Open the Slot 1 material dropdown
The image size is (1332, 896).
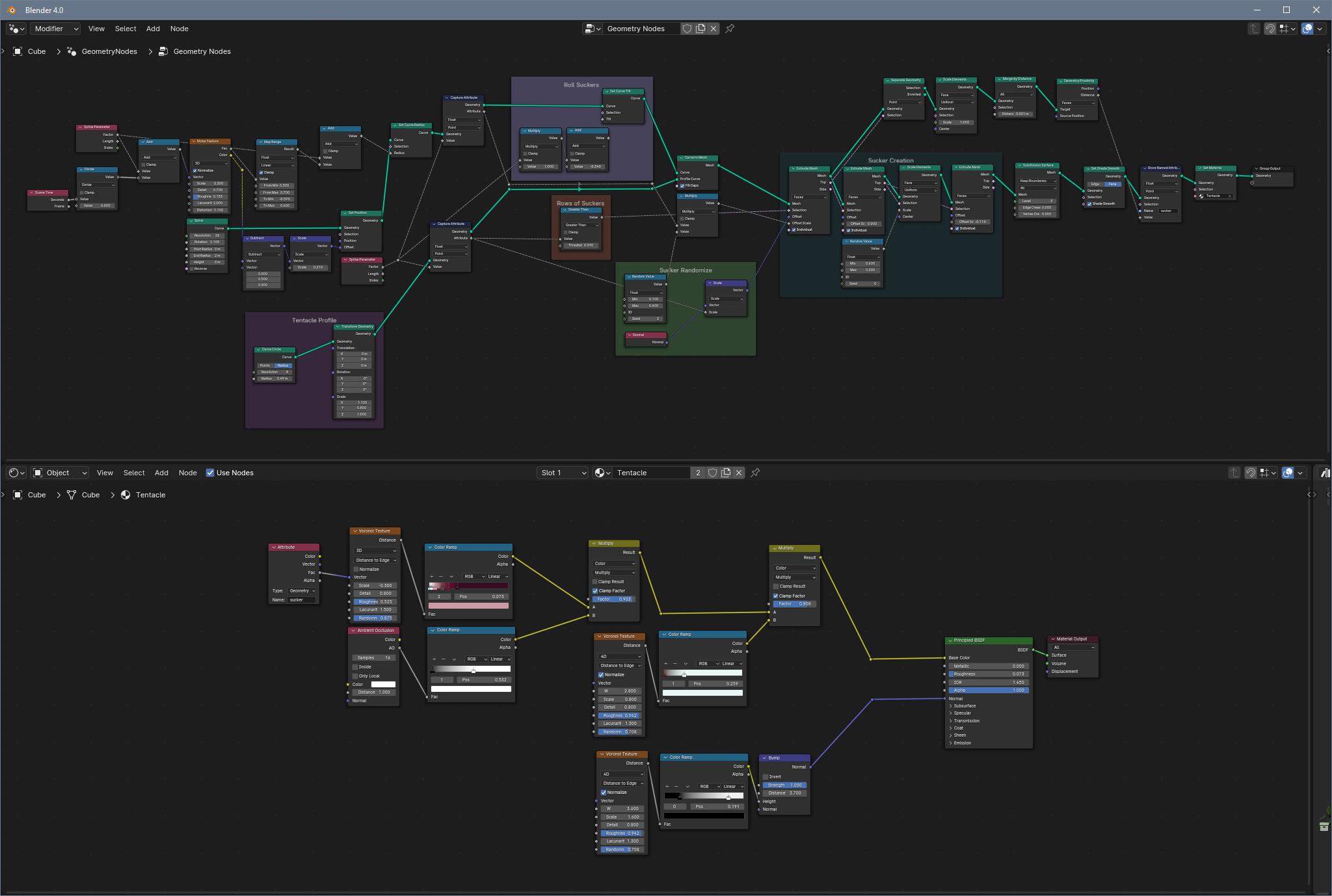[x=563, y=473]
